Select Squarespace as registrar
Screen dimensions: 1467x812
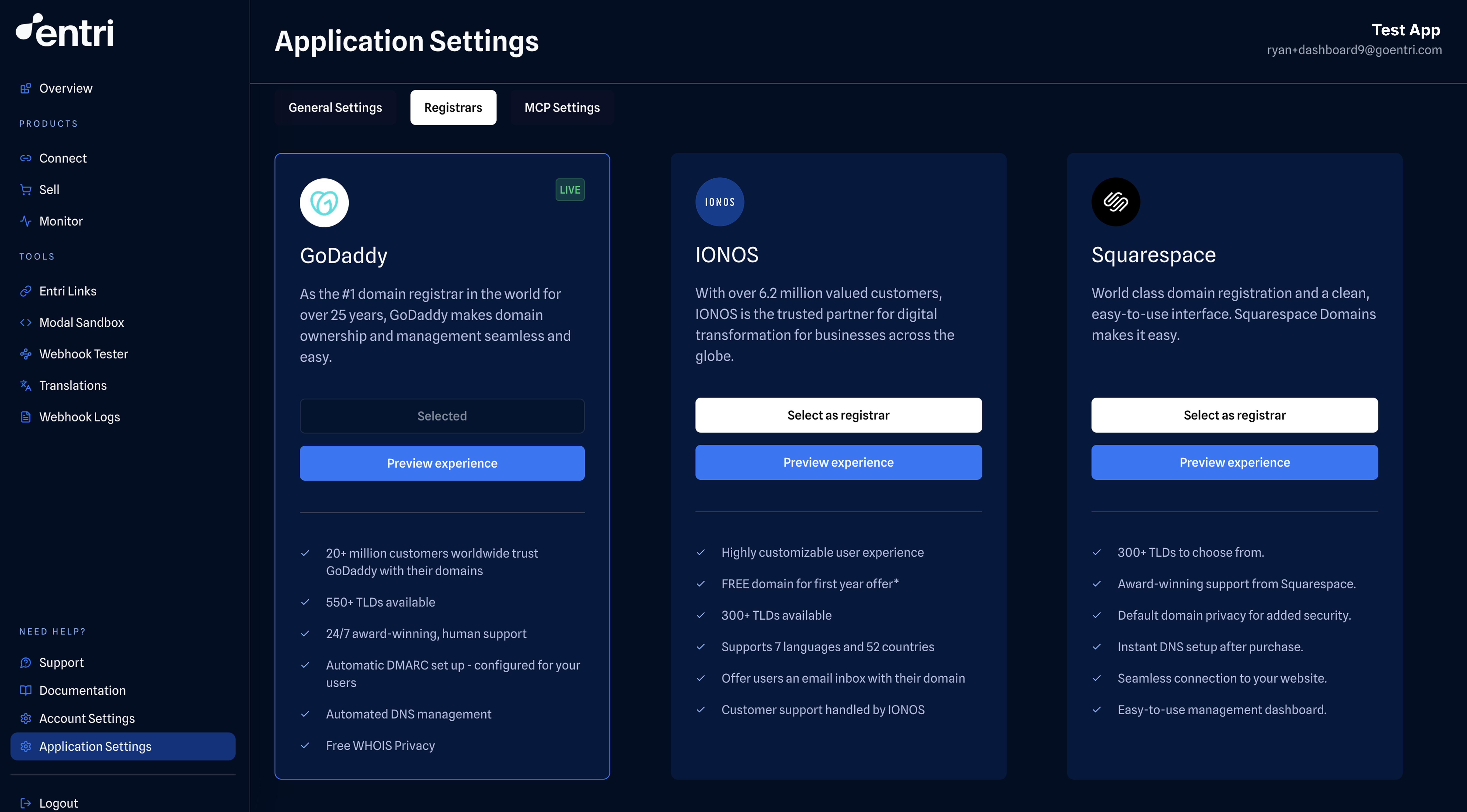point(1235,415)
